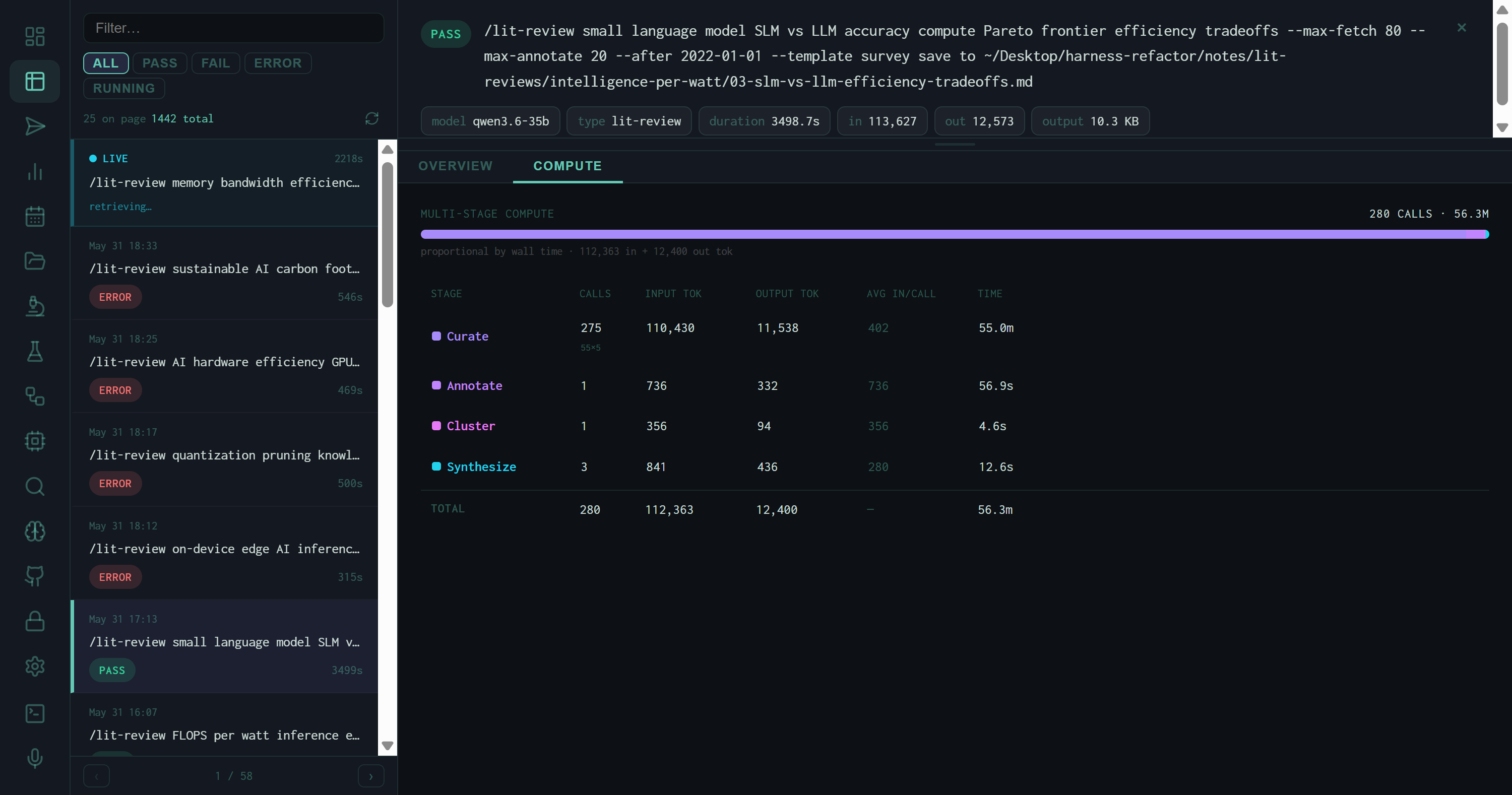Click the AVG IN/CALL column header
The height and width of the screenshot is (795, 1512).
[x=901, y=293]
